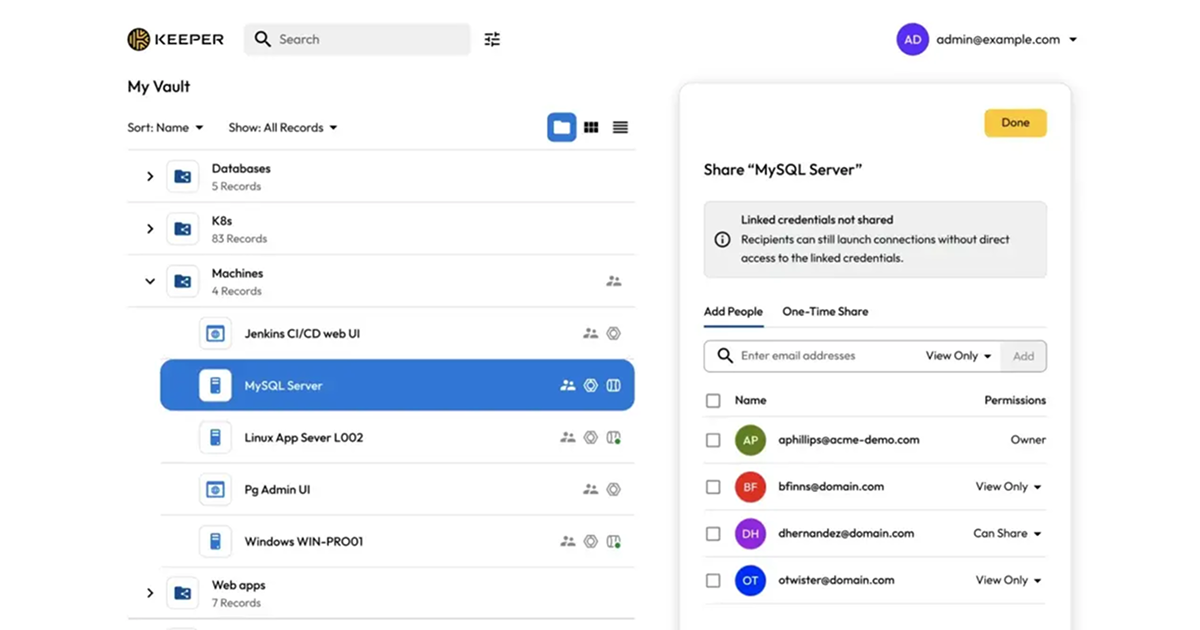The image size is (1200, 630).
Task: Collapse the Machines folder
Action: [x=150, y=281]
